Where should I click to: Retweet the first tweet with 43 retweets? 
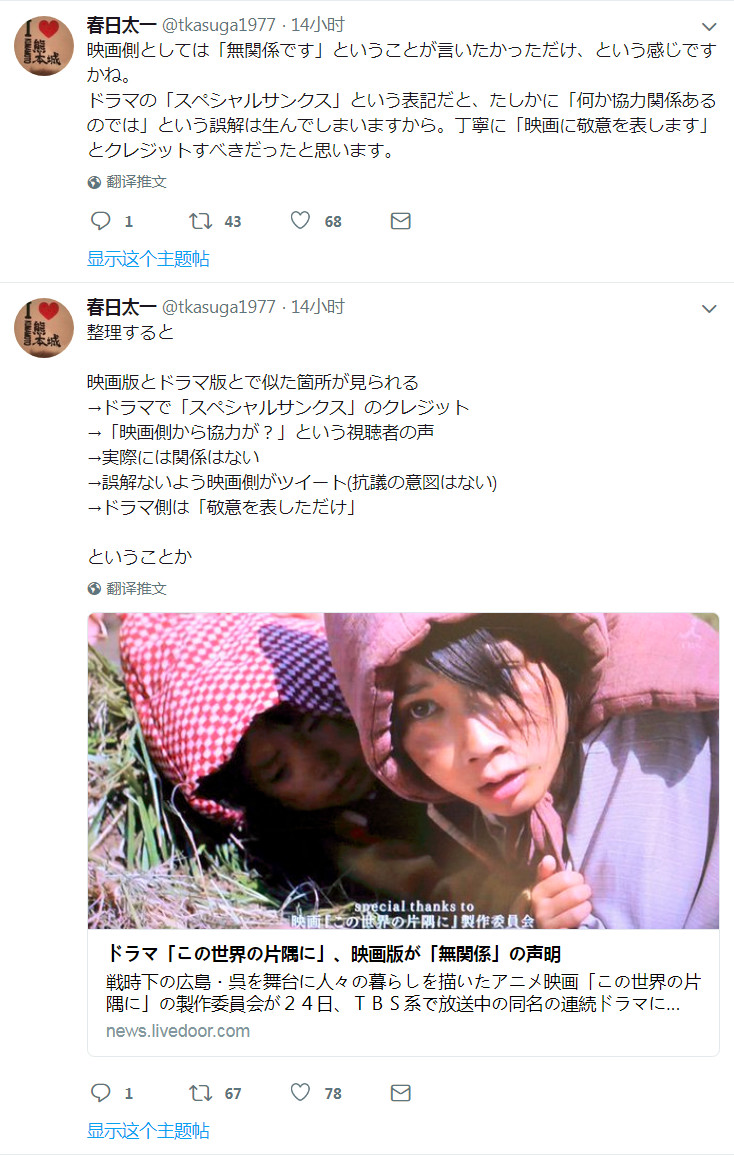(x=200, y=221)
